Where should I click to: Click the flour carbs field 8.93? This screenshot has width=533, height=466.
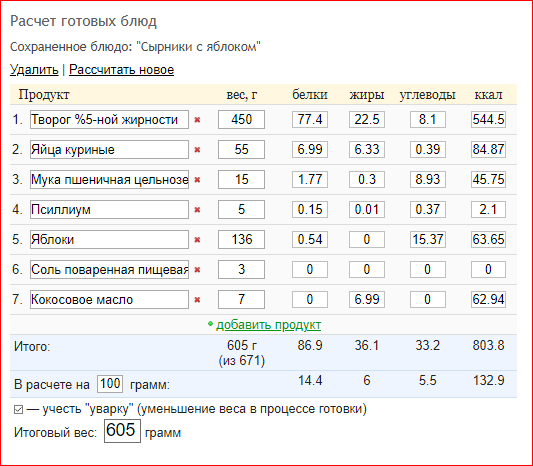(428, 179)
